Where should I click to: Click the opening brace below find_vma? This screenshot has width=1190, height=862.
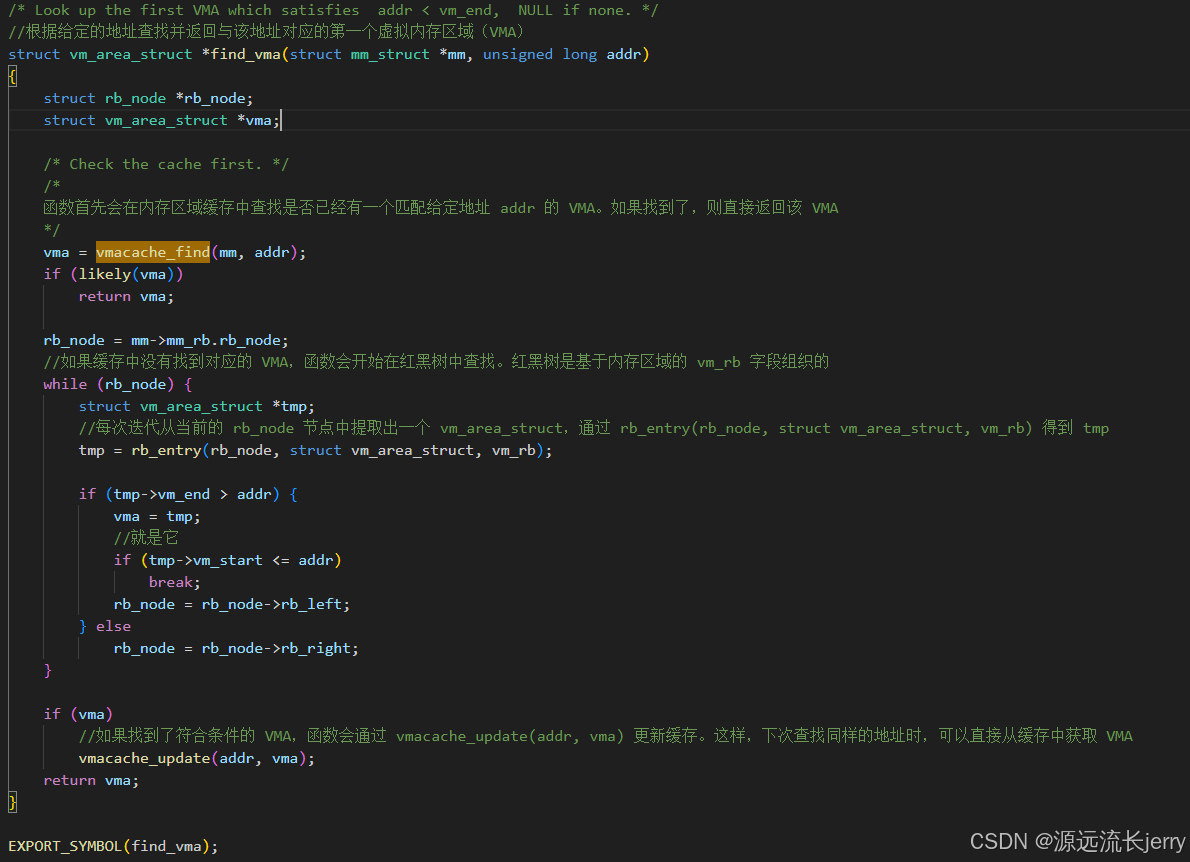click(x=12, y=75)
